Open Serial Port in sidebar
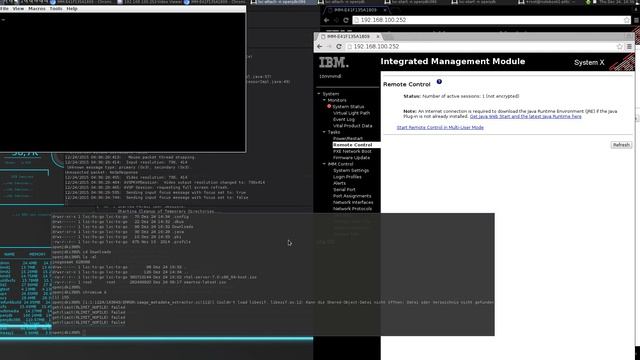Image resolution: width=640 pixels, height=360 pixels. click(x=344, y=189)
